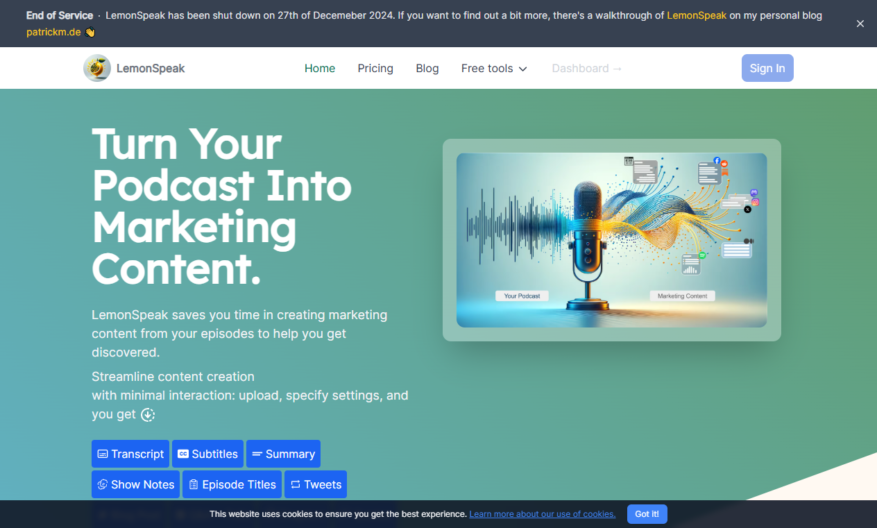Go to the Pricing page

[375, 68]
